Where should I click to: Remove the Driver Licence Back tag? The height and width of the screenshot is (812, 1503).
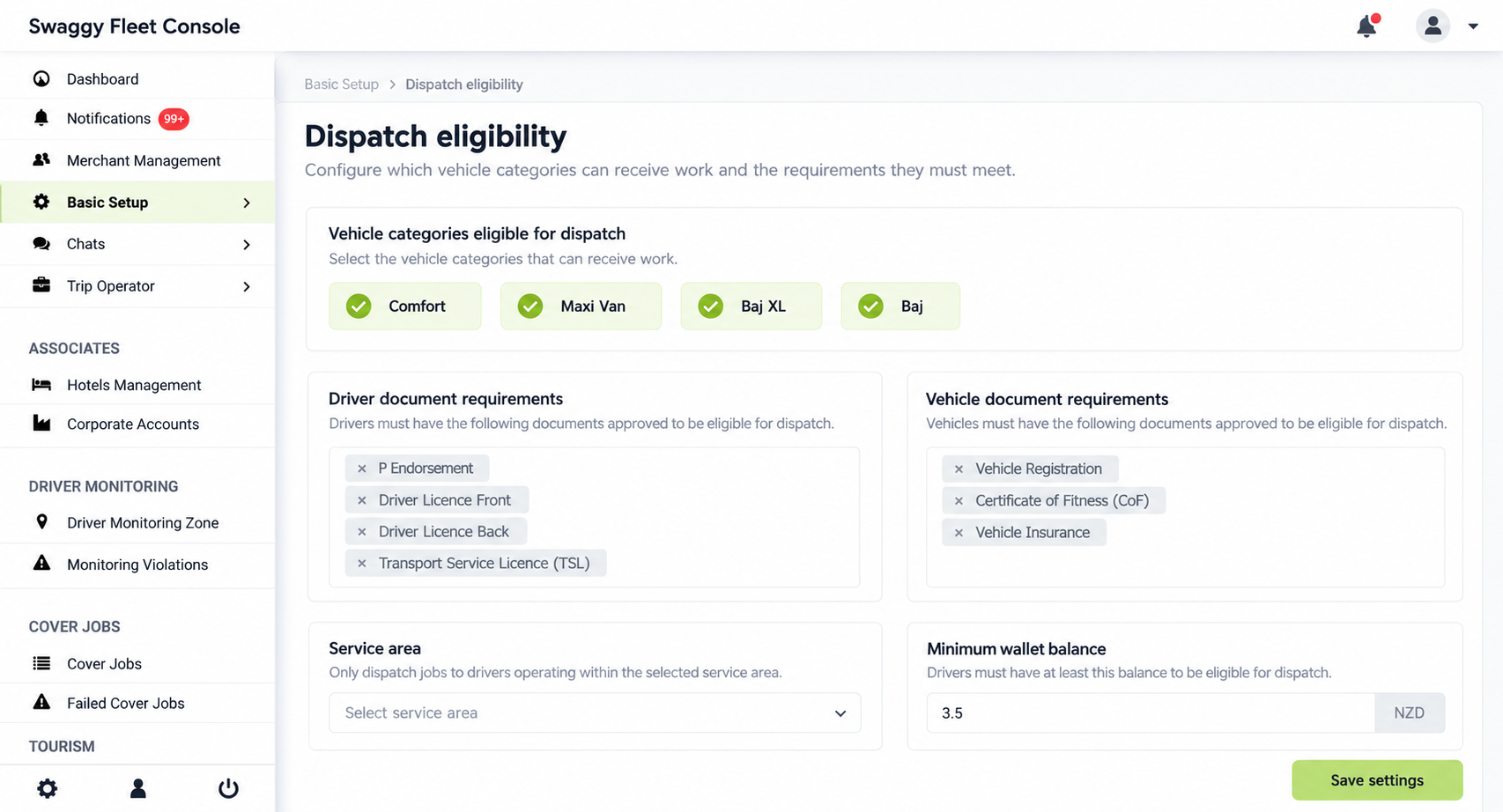pyautogui.click(x=362, y=532)
